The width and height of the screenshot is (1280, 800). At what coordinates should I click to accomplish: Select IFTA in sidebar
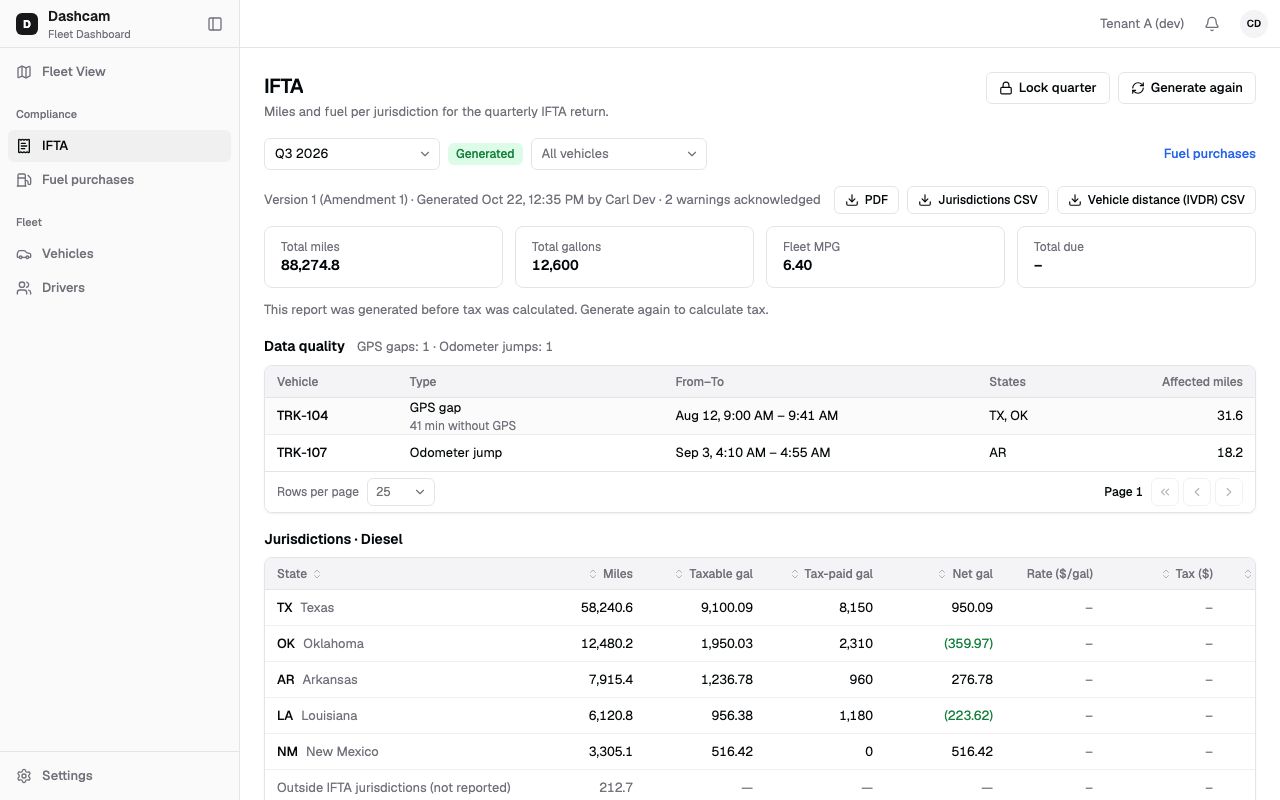(x=119, y=146)
